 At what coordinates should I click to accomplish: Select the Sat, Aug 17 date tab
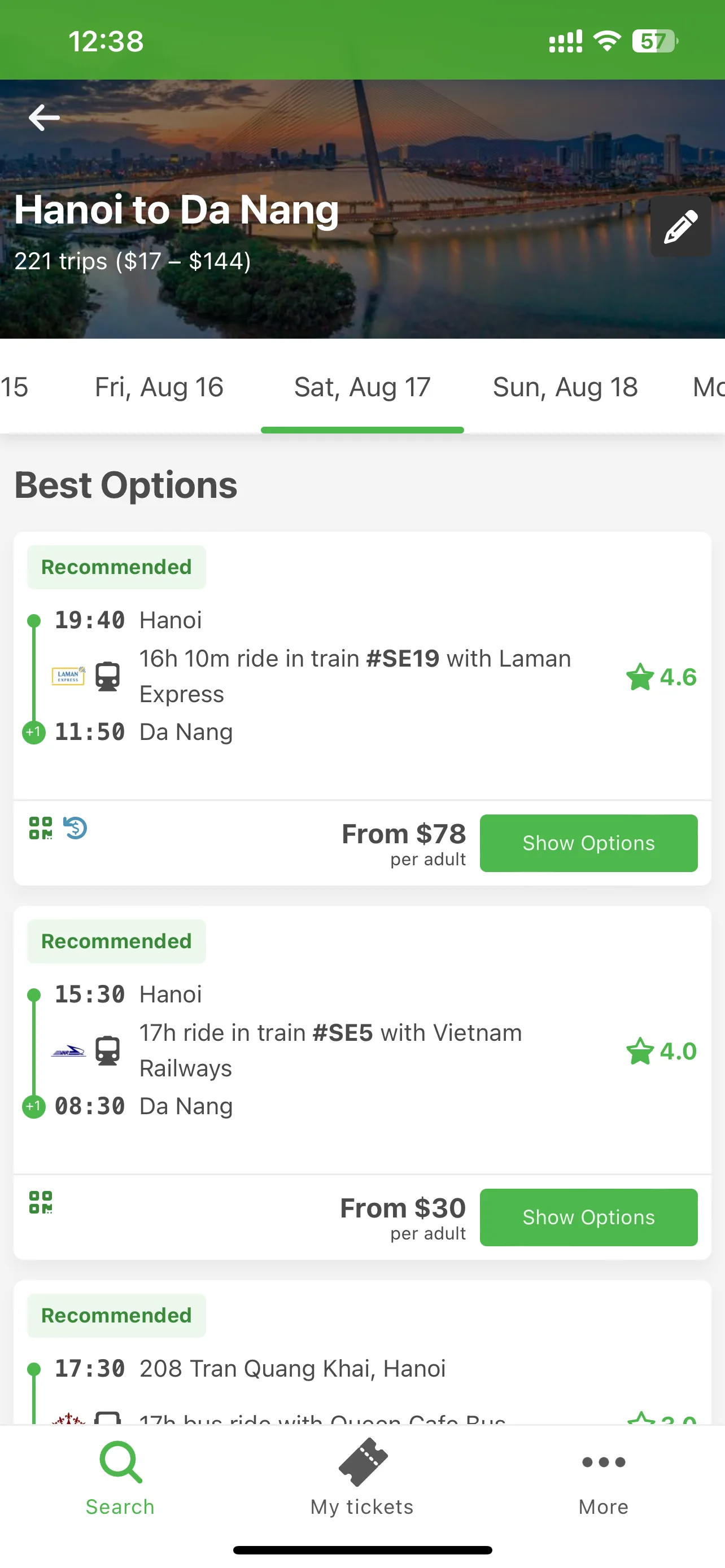coord(362,387)
